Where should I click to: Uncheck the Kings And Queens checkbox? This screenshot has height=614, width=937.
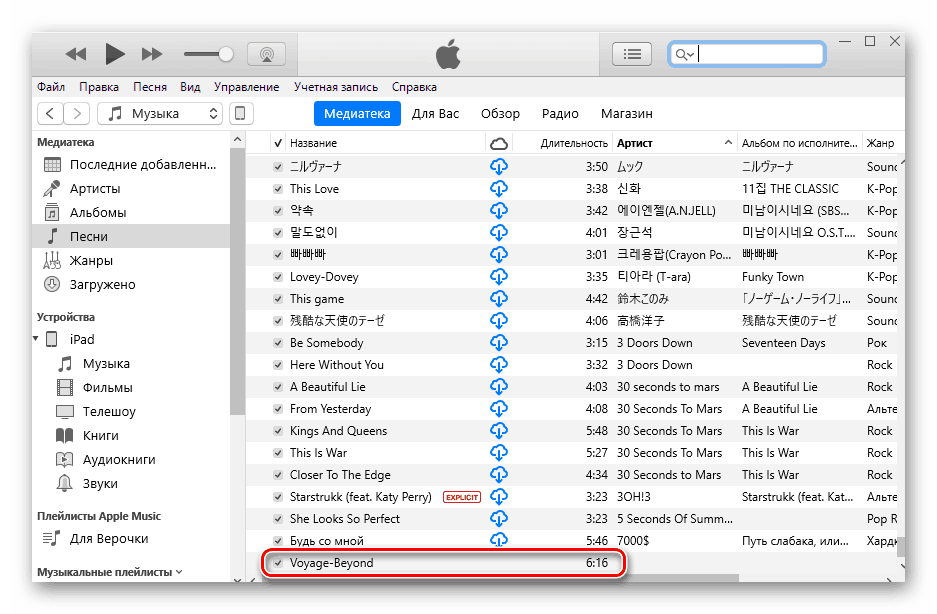[x=278, y=431]
